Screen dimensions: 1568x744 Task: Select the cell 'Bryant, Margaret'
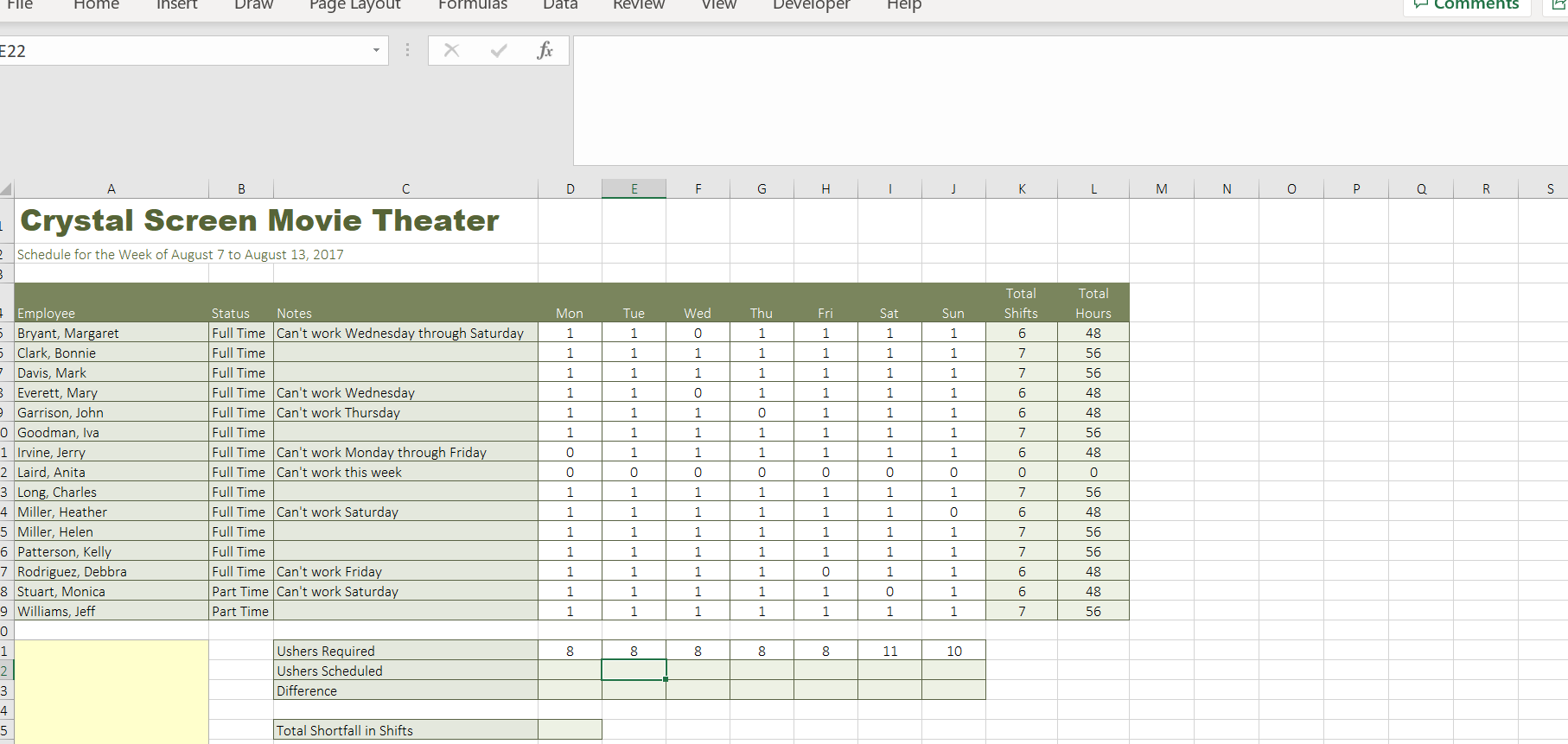tap(112, 333)
